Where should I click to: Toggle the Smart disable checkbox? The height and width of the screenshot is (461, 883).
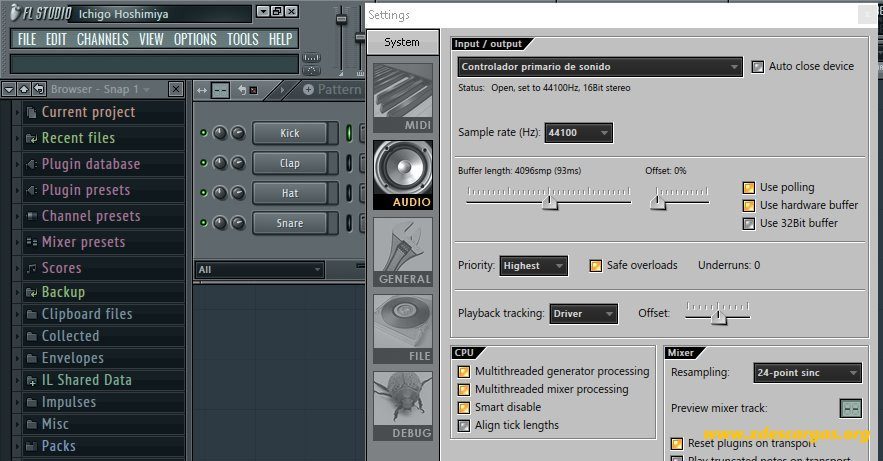pos(463,408)
